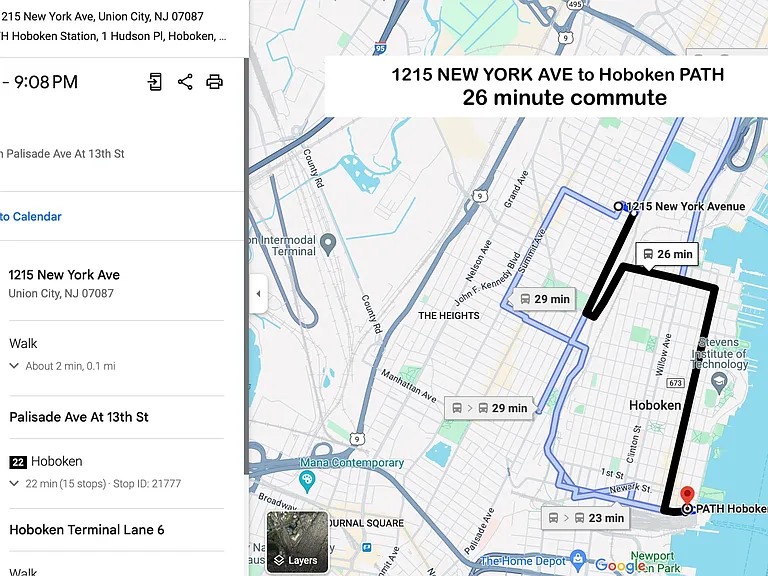Click the Intermodal Terminal map pin

(x=328, y=244)
